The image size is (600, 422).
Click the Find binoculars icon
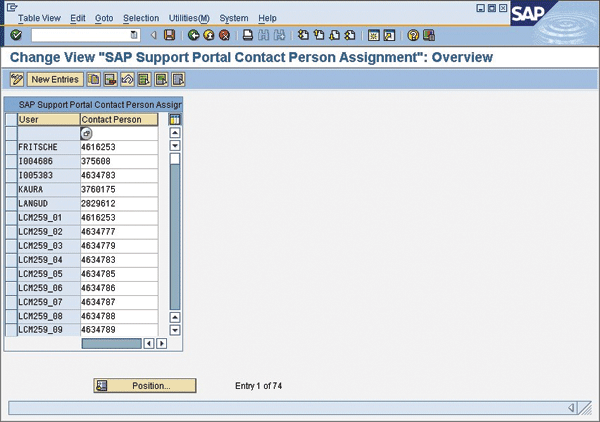tap(264, 35)
